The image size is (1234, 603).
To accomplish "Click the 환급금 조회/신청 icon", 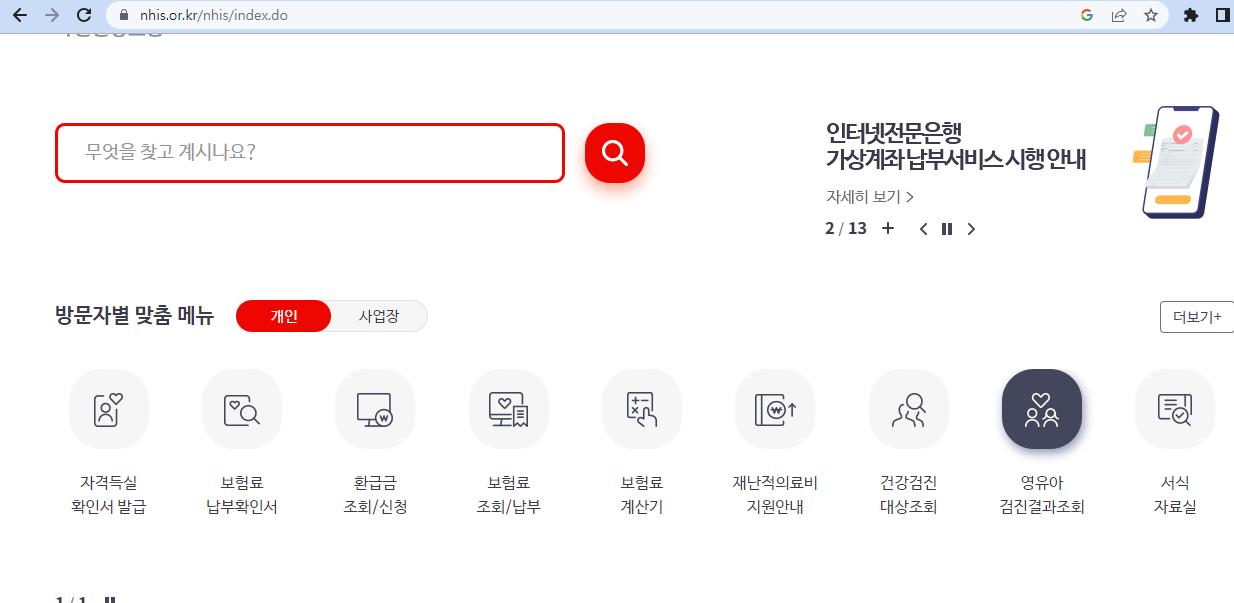I will pos(375,408).
